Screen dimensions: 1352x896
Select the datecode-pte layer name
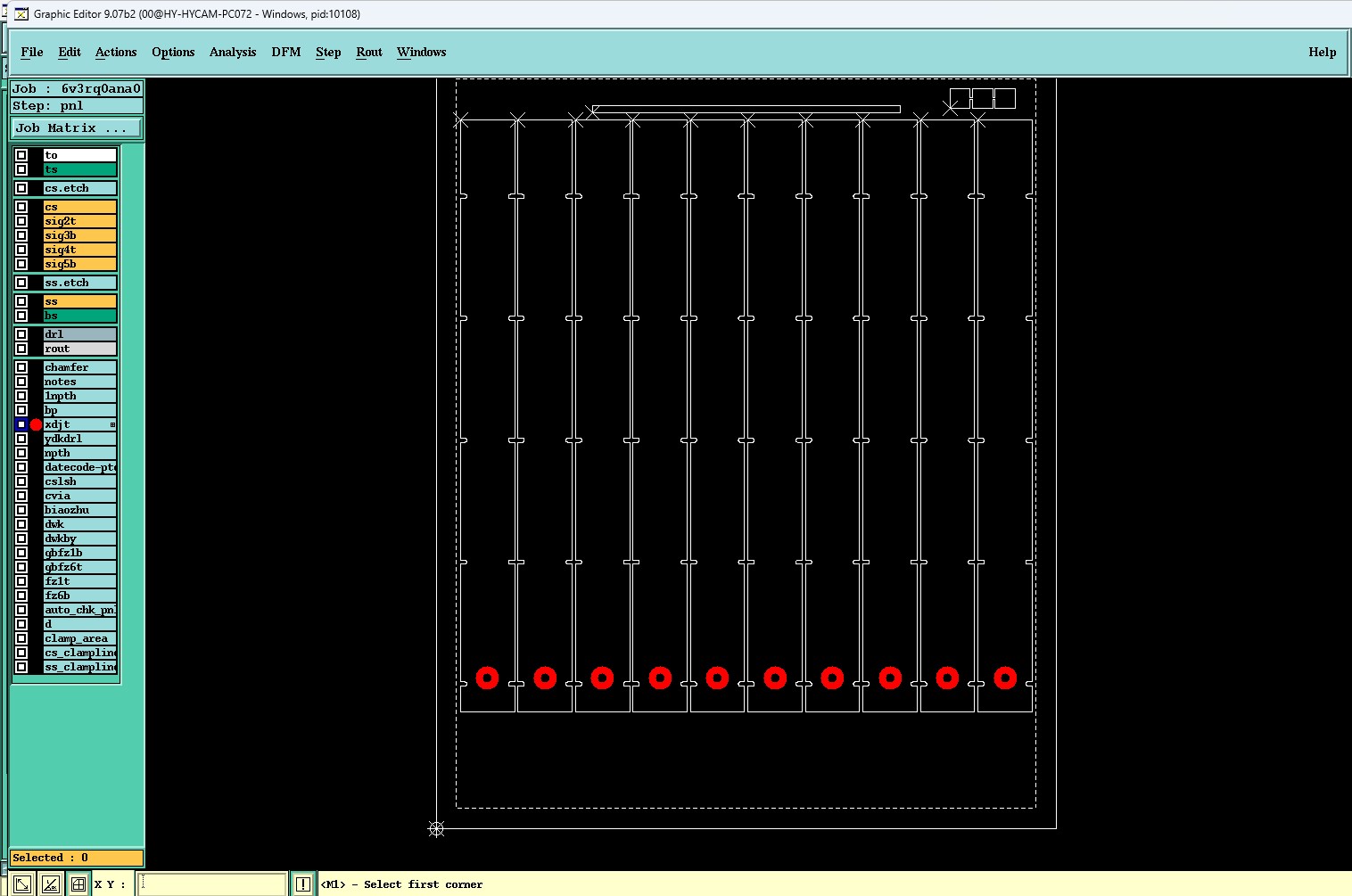[80, 467]
